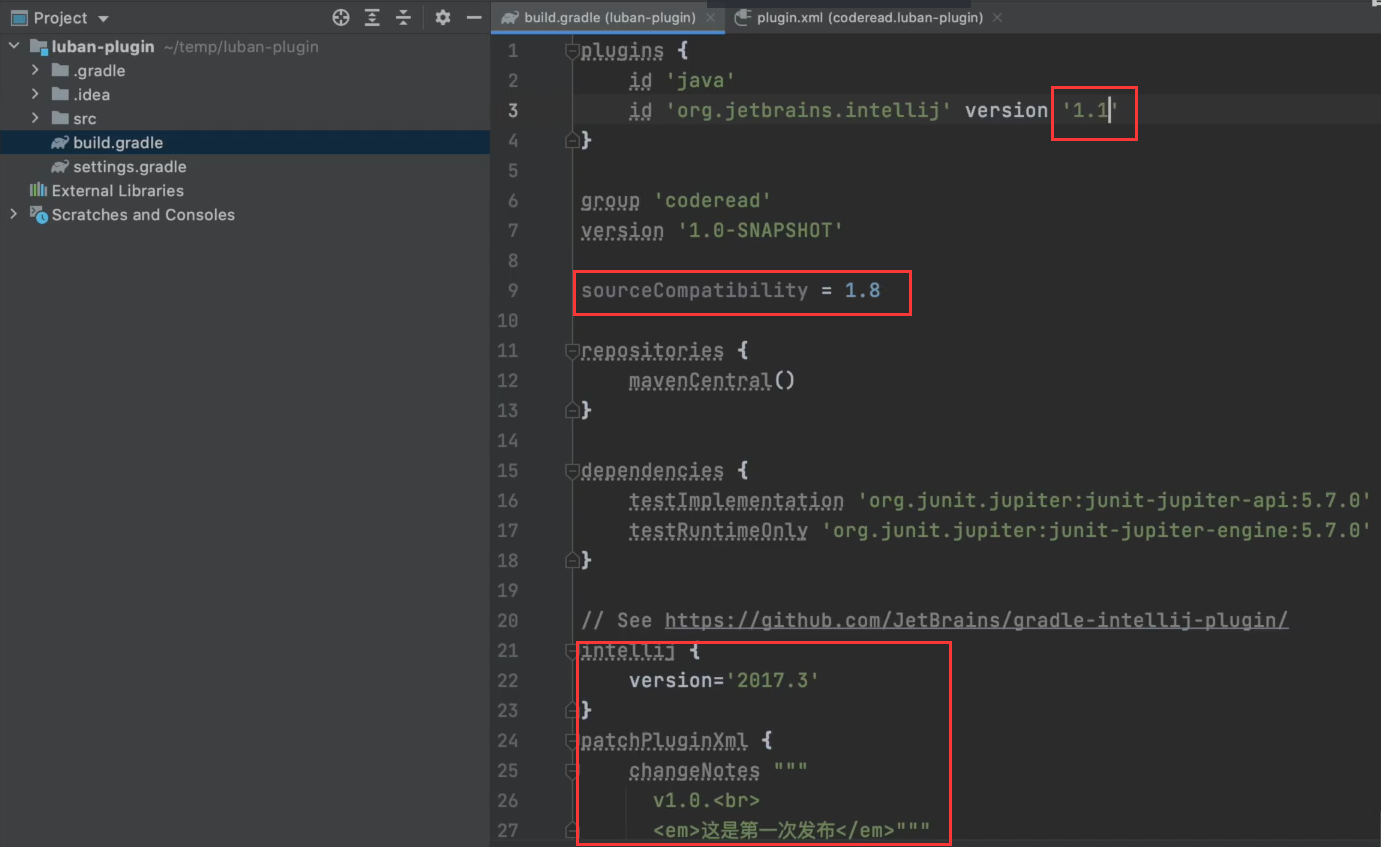
Task: Hide the Project tool window with minus icon
Action: [x=474, y=17]
